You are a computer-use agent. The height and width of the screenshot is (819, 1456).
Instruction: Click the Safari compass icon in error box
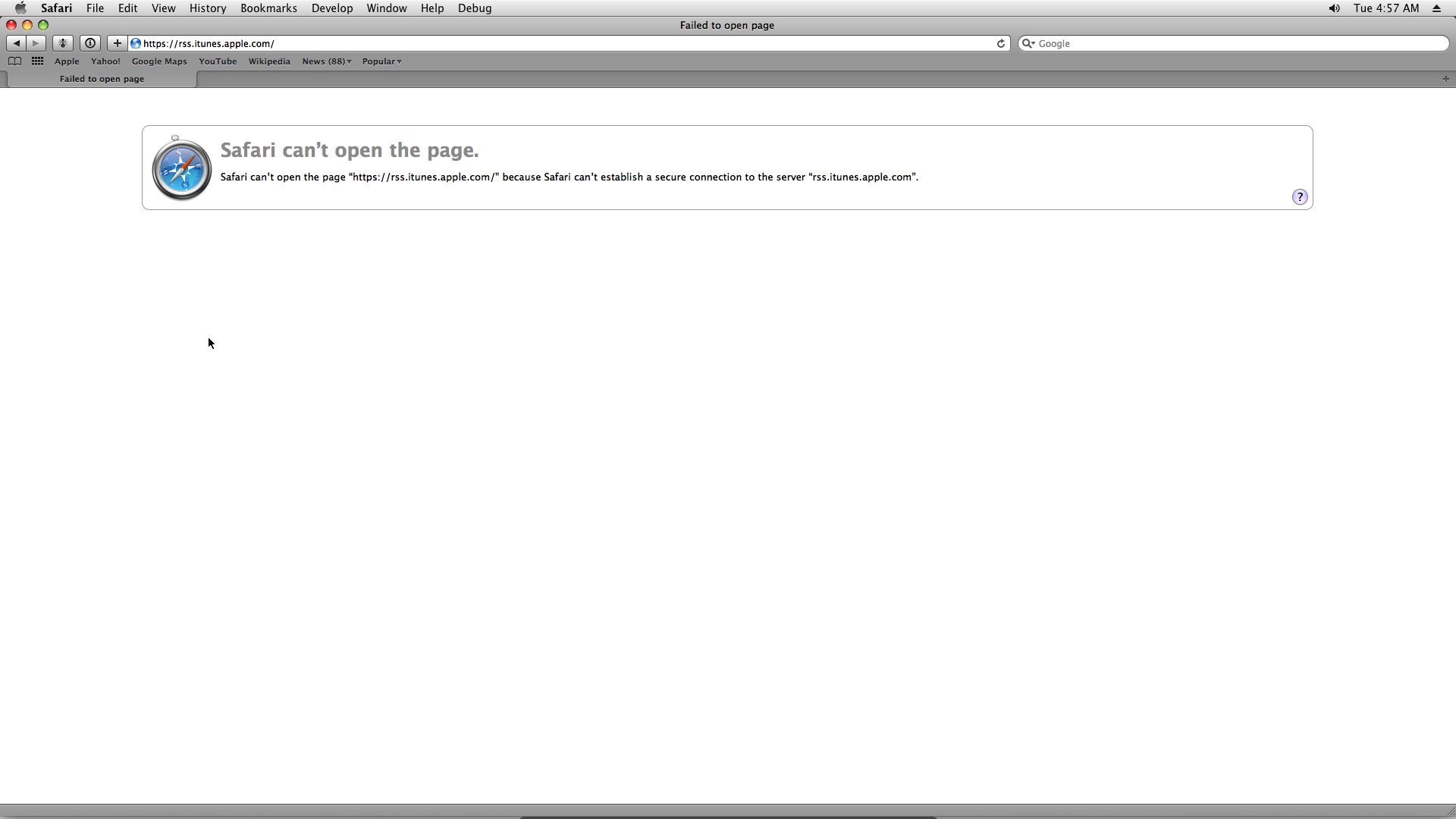pos(181,168)
